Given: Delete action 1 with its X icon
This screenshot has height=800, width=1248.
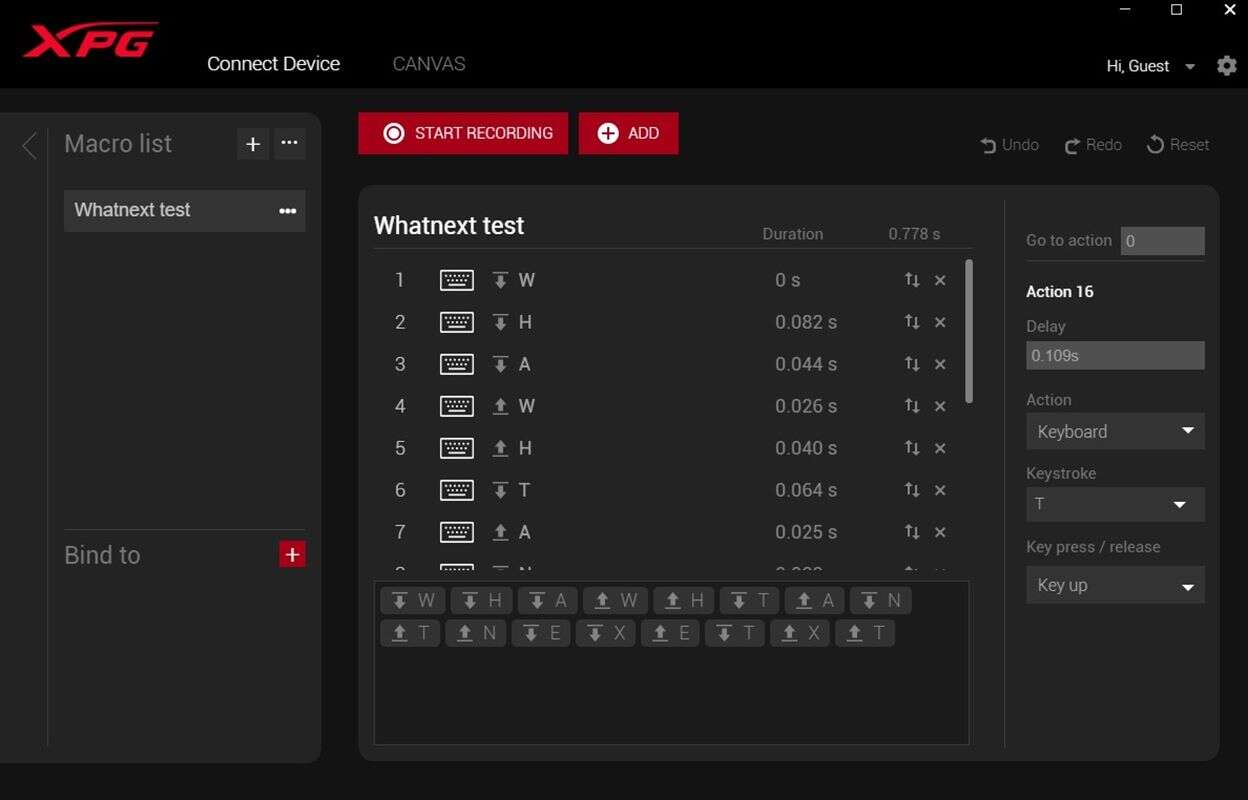Looking at the screenshot, I should pos(939,280).
